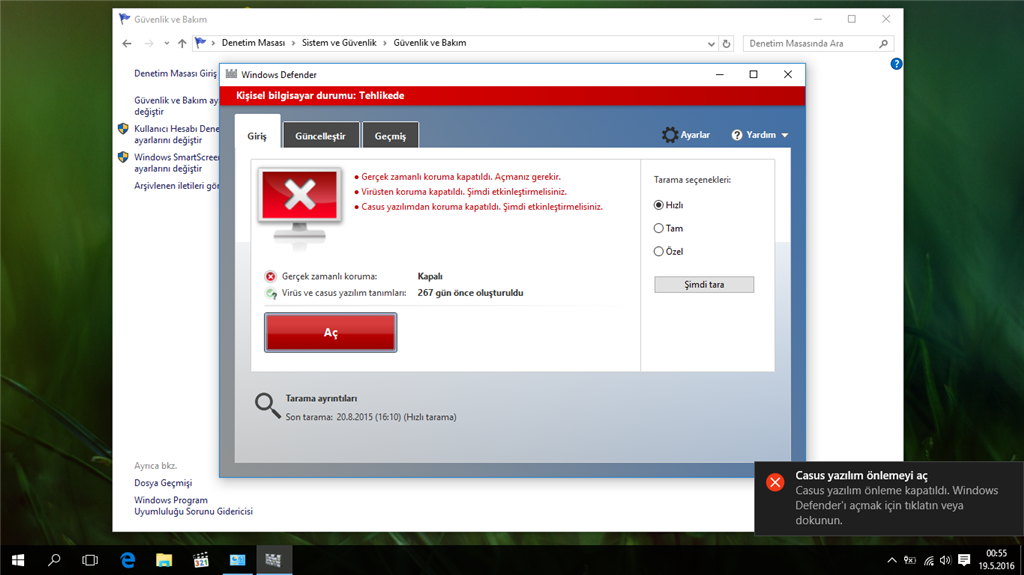Open the Ayarlar gear icon in Defender
The height and width of the screenshot is (575, 1024).
pyautogui.click(x=669, y=135)
